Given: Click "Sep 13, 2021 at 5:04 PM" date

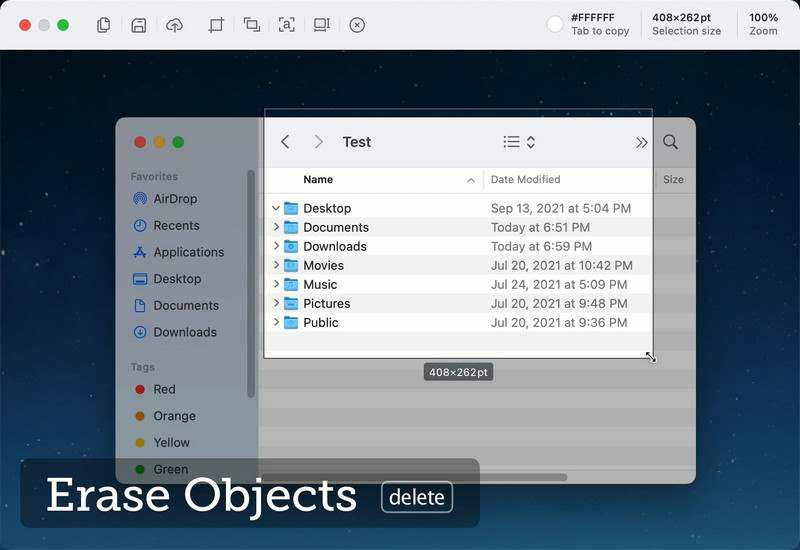Looking at the screenshot, I should 561,208.
